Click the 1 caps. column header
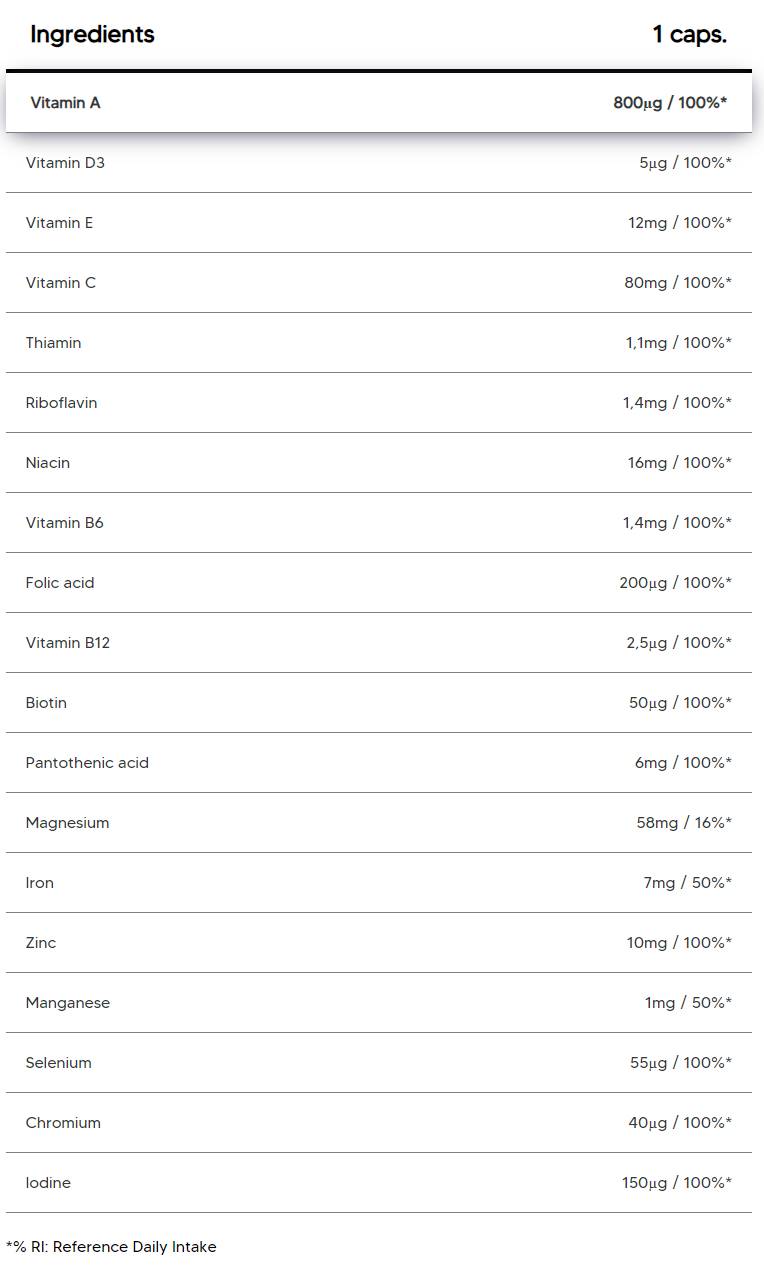Image resolution: width=764 pixels, height=1279 pixels. [x=689, y=34]
